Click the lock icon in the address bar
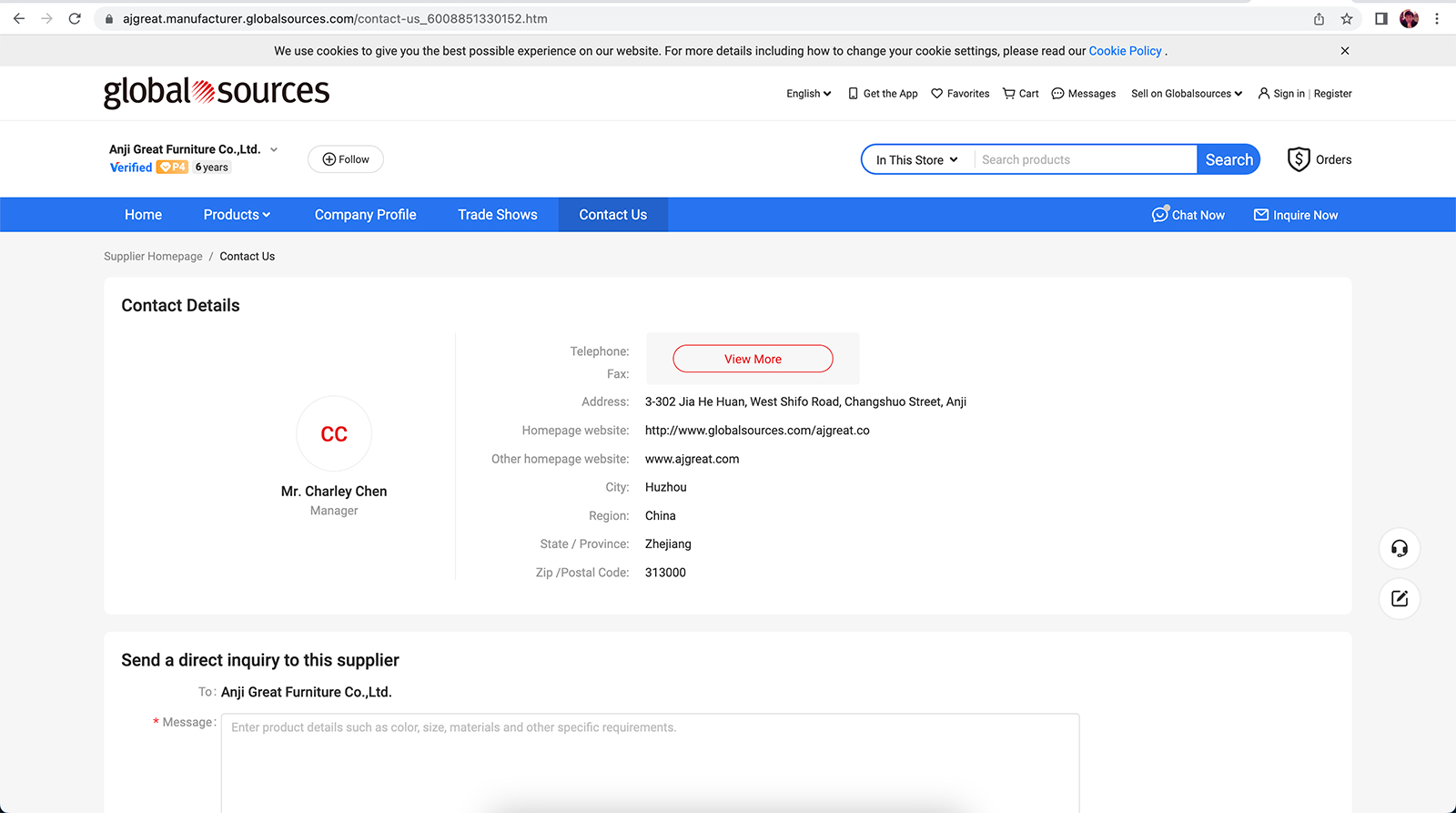The image size is (1456, 813). pos(109,19)
